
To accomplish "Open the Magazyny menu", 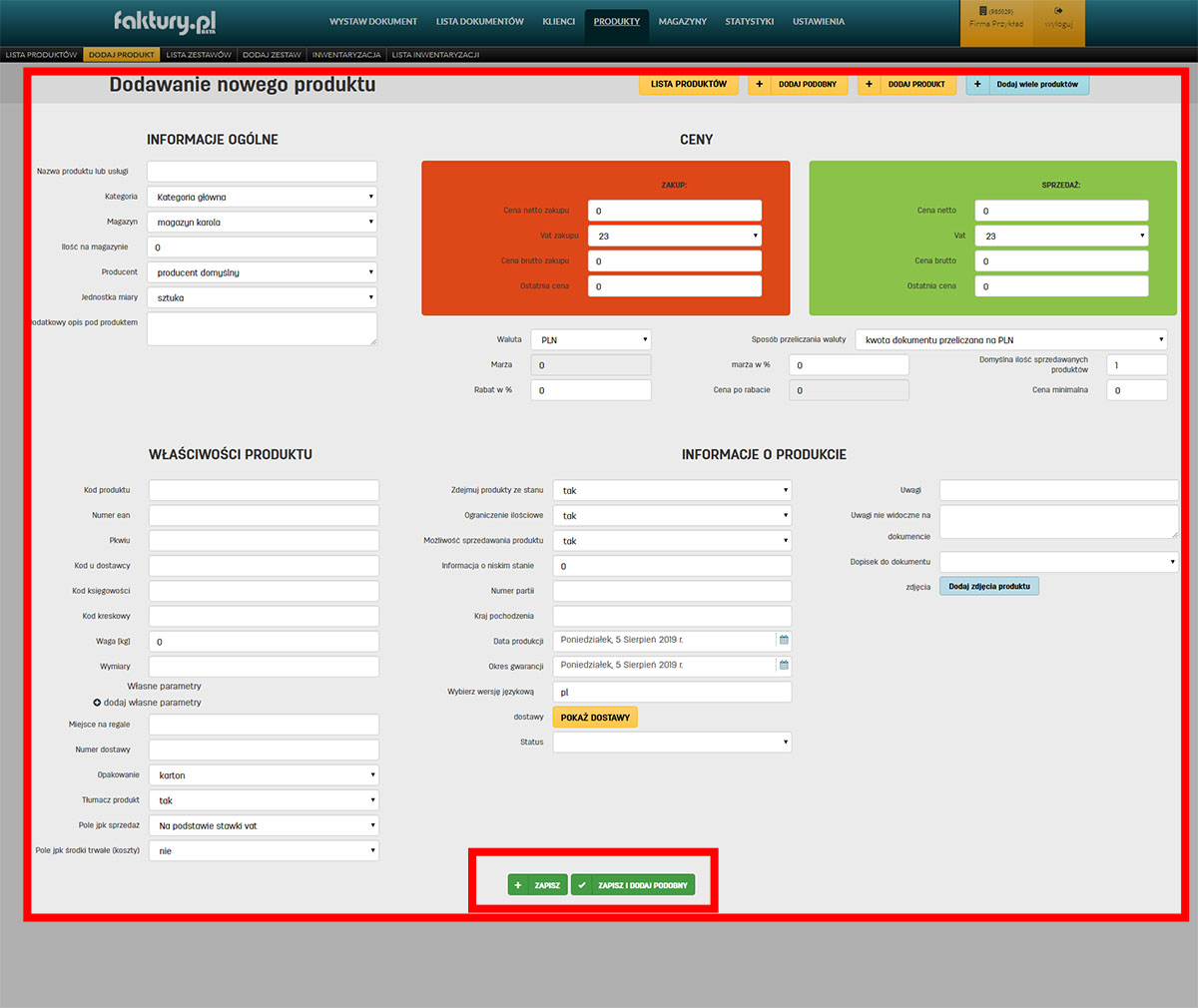I will pyautogui.click(x=682, y=21).
